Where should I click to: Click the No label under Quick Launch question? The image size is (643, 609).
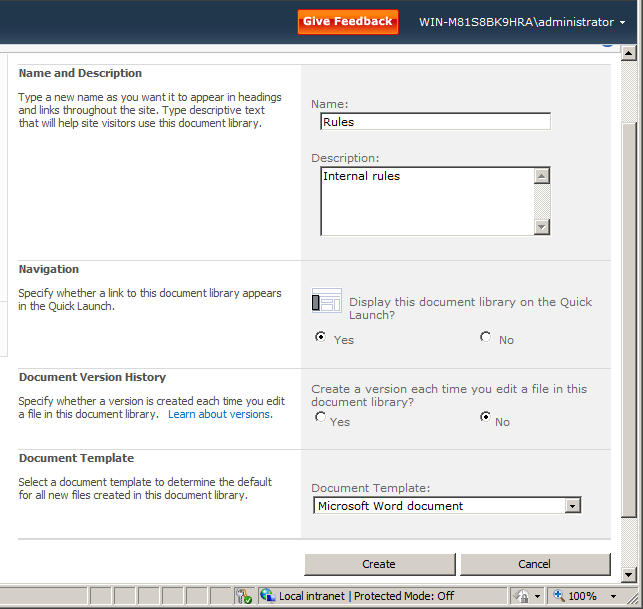coord(506,340)
